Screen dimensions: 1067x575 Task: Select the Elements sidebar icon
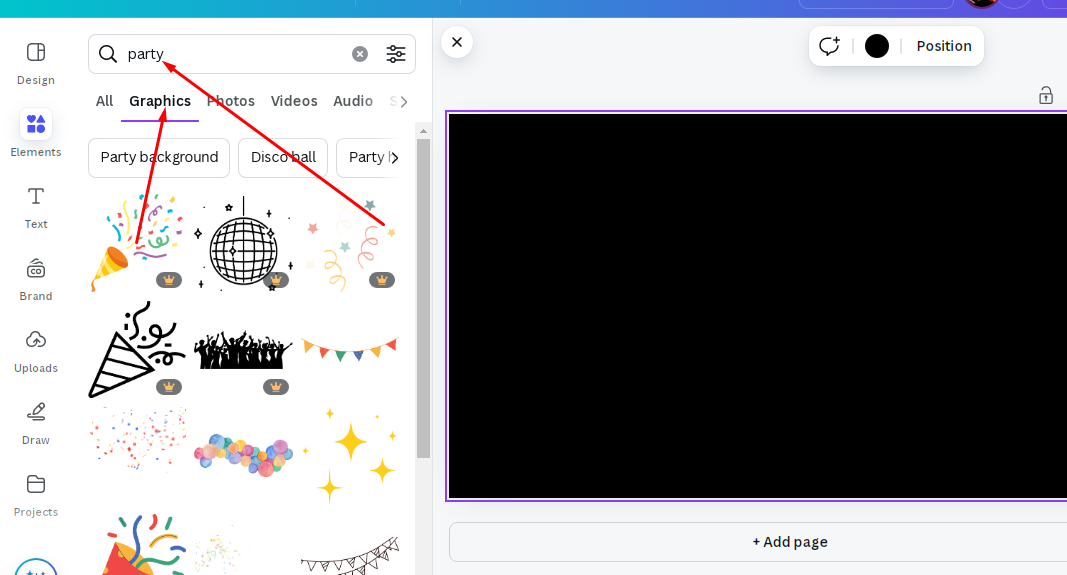pyautogui.click(x=36, y=125)
